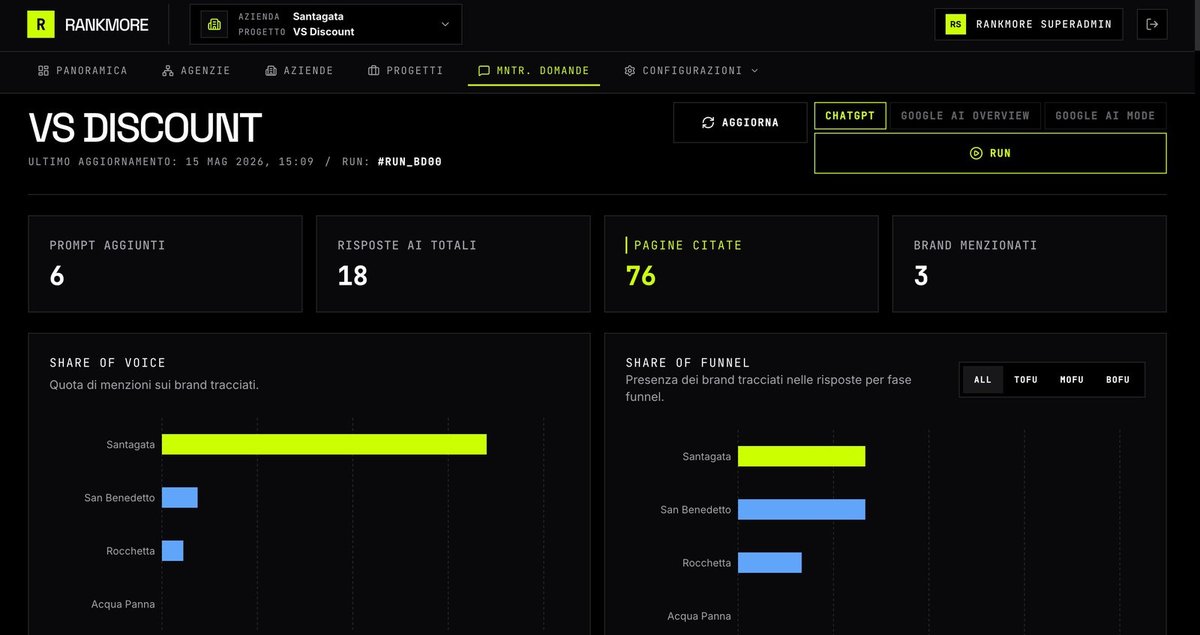
Task: Click Santagata bar in Share of Voice
Action: (x=324, y=444)
